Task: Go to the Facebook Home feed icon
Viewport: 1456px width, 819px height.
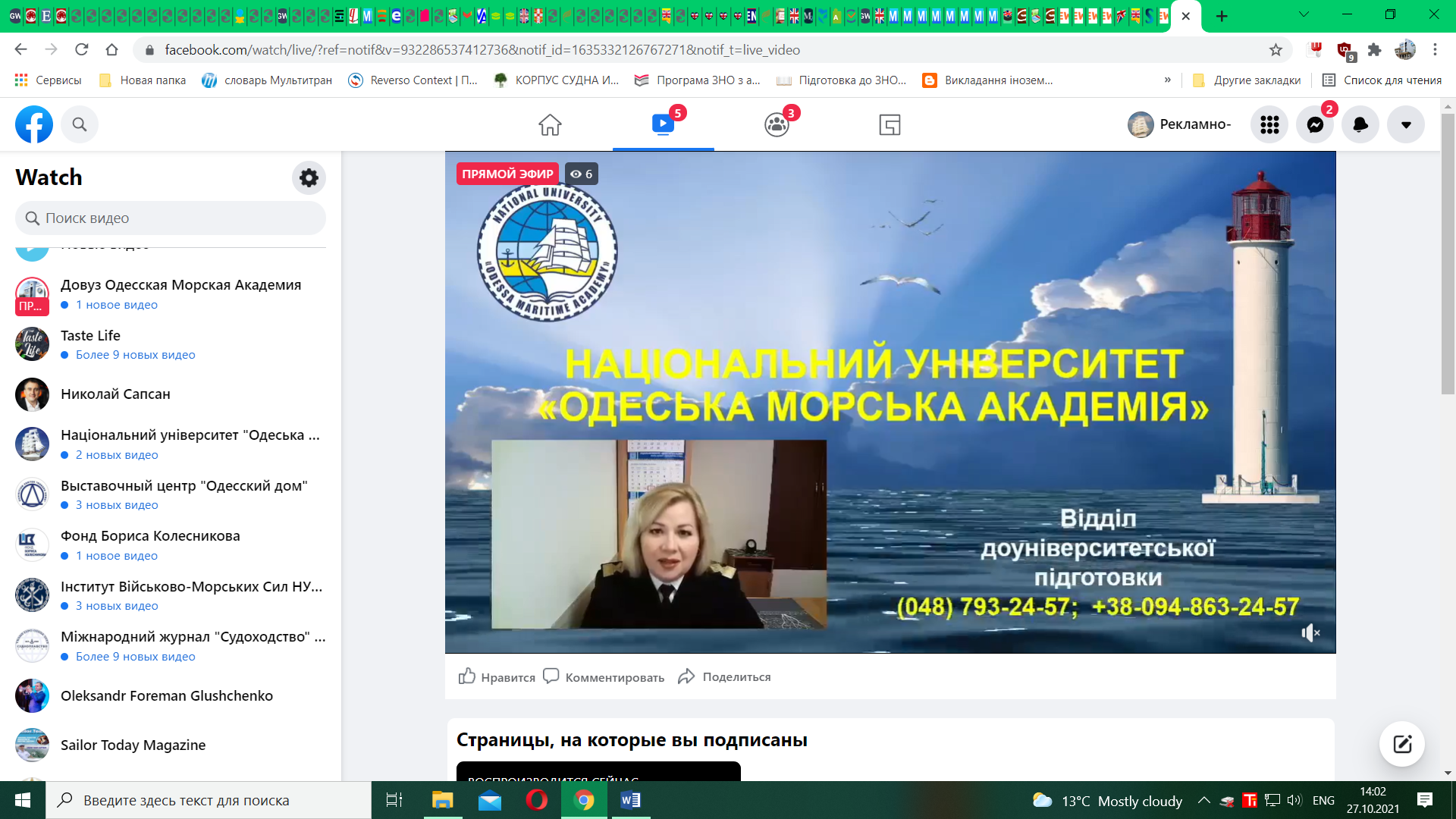Action: [550, 124]
